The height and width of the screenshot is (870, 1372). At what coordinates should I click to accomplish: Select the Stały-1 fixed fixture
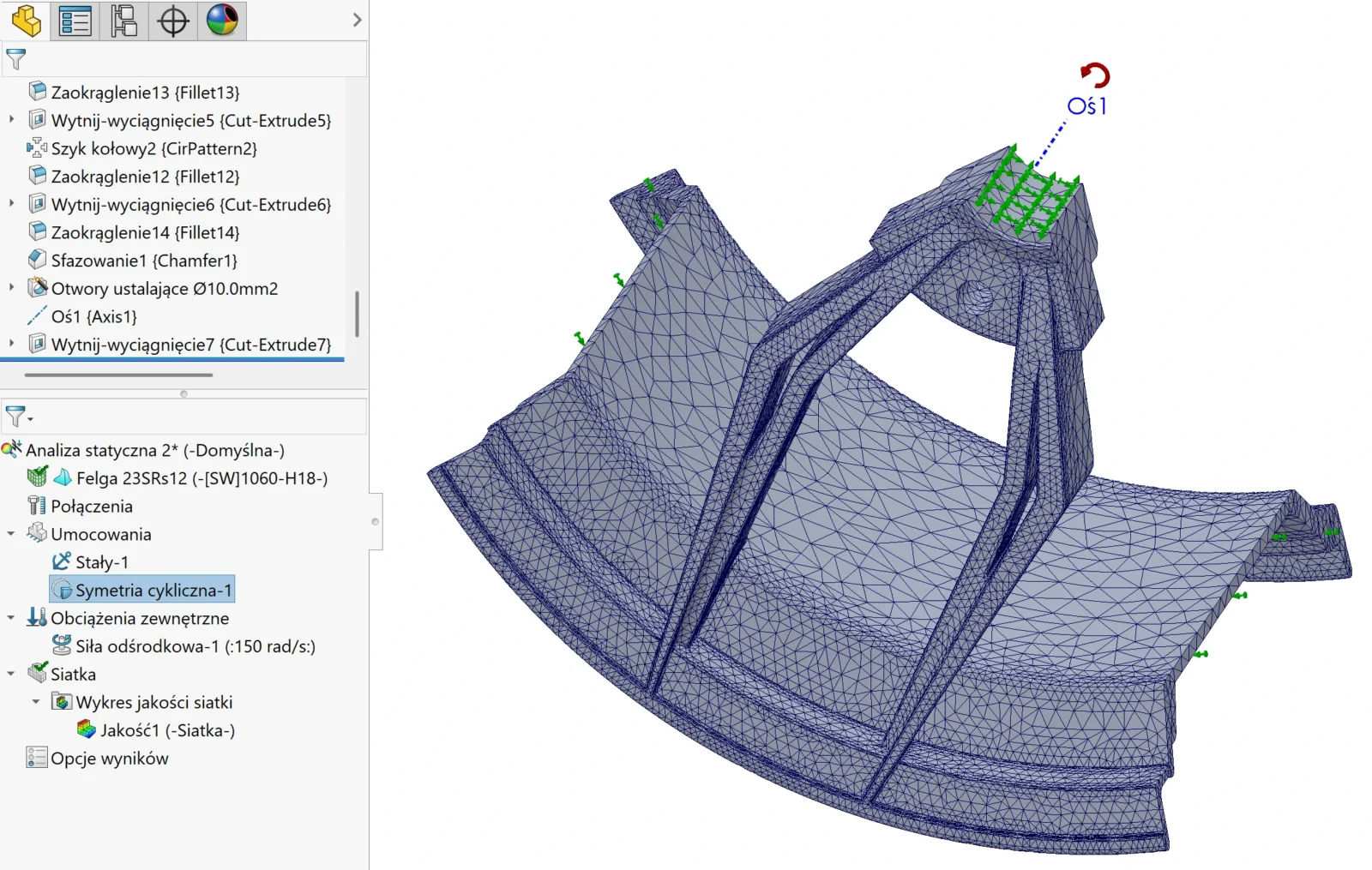[101, 562]
